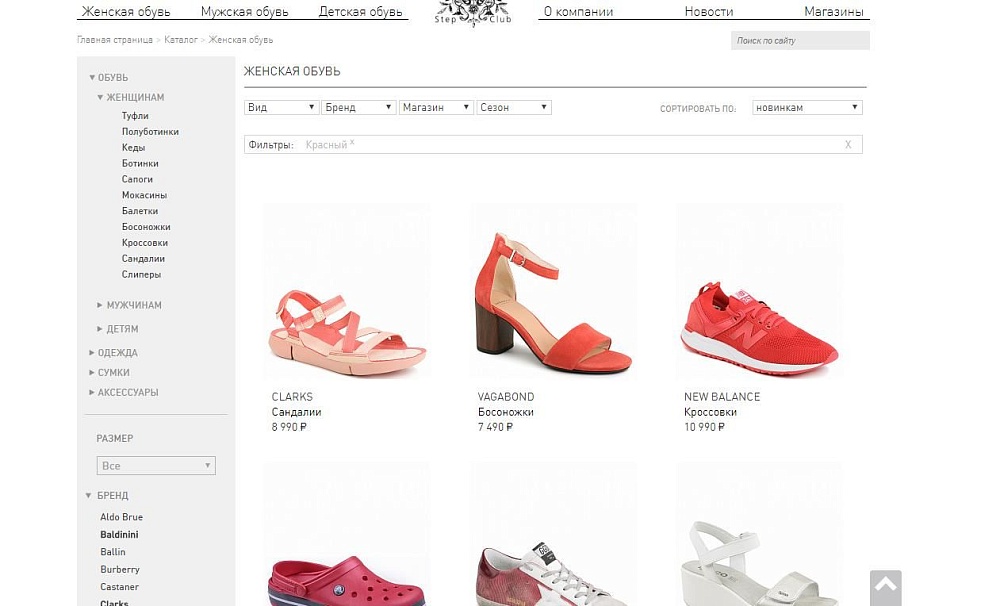Image resolution: width=1000 pixels, height=606 pixels.
Task: Filter by Baldinini brand
Action: [119, 535]
